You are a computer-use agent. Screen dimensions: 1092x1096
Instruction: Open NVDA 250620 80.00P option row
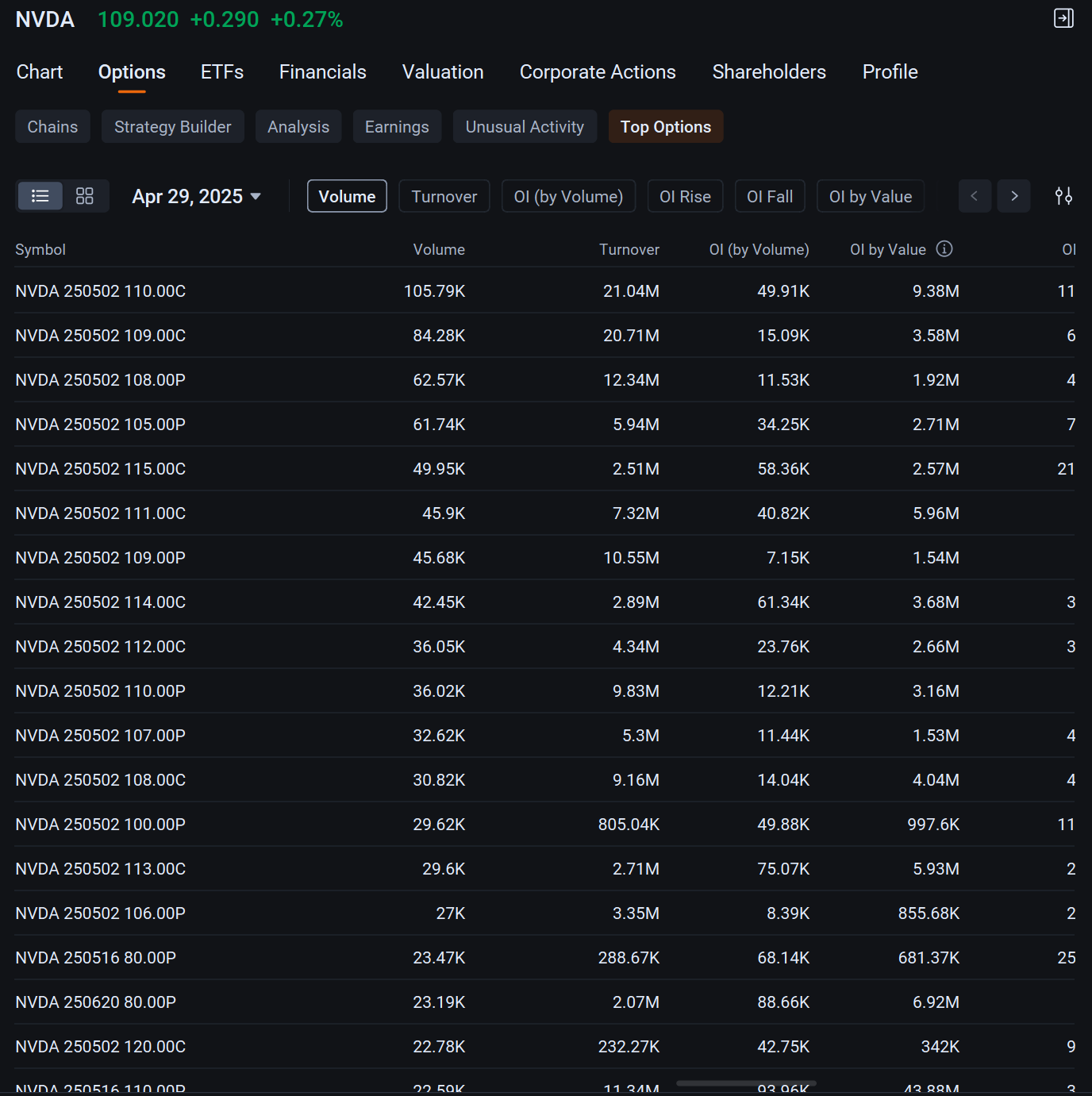pyautogui.click(x=545, y=1002)
